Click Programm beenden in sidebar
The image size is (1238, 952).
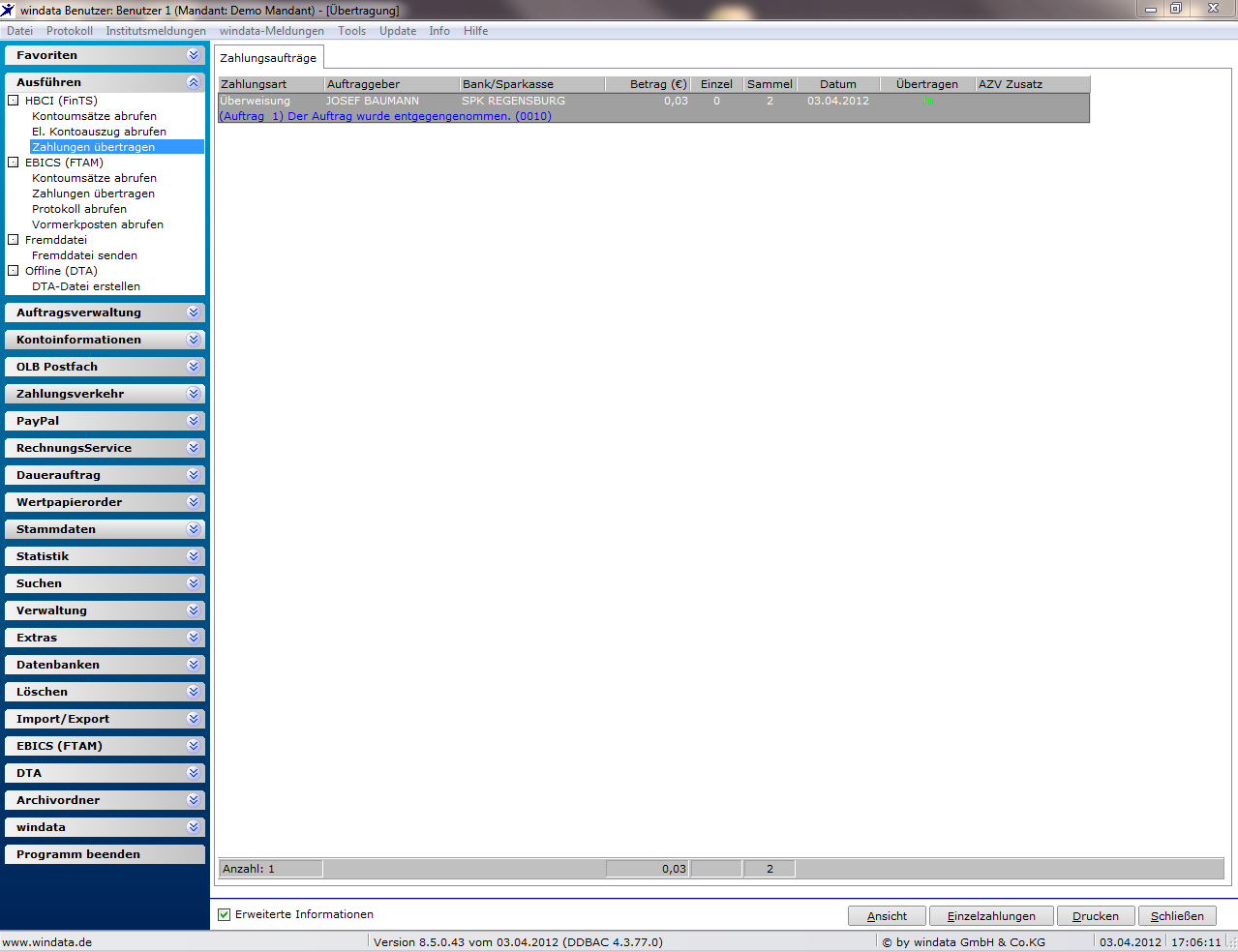[x=105, y=854]
